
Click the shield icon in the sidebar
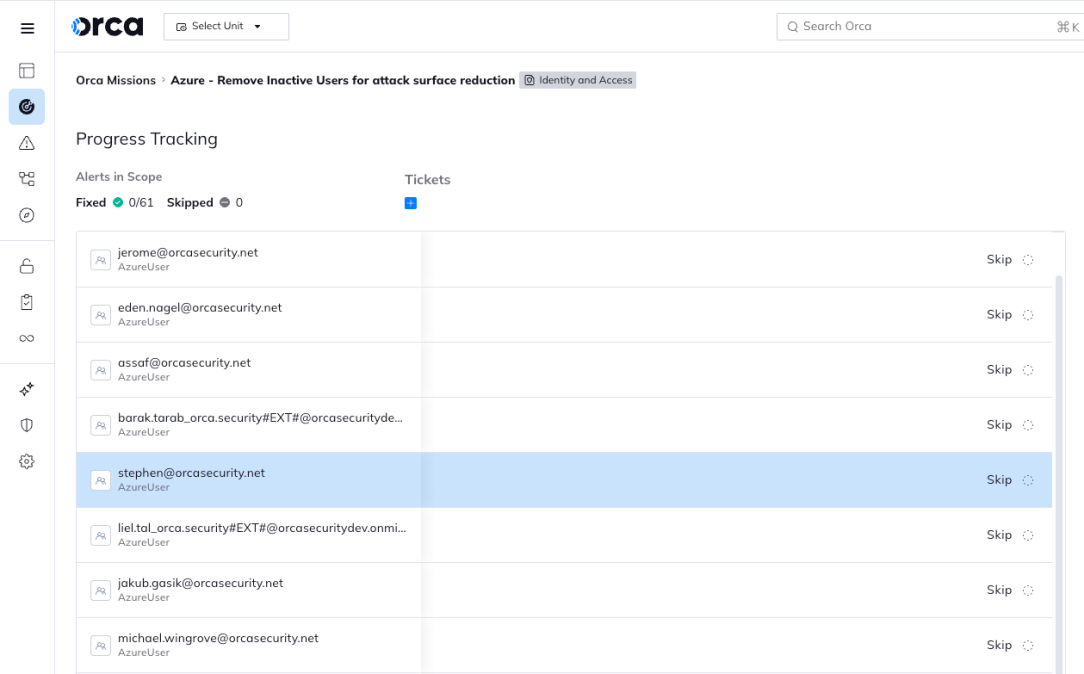[26, 424]
